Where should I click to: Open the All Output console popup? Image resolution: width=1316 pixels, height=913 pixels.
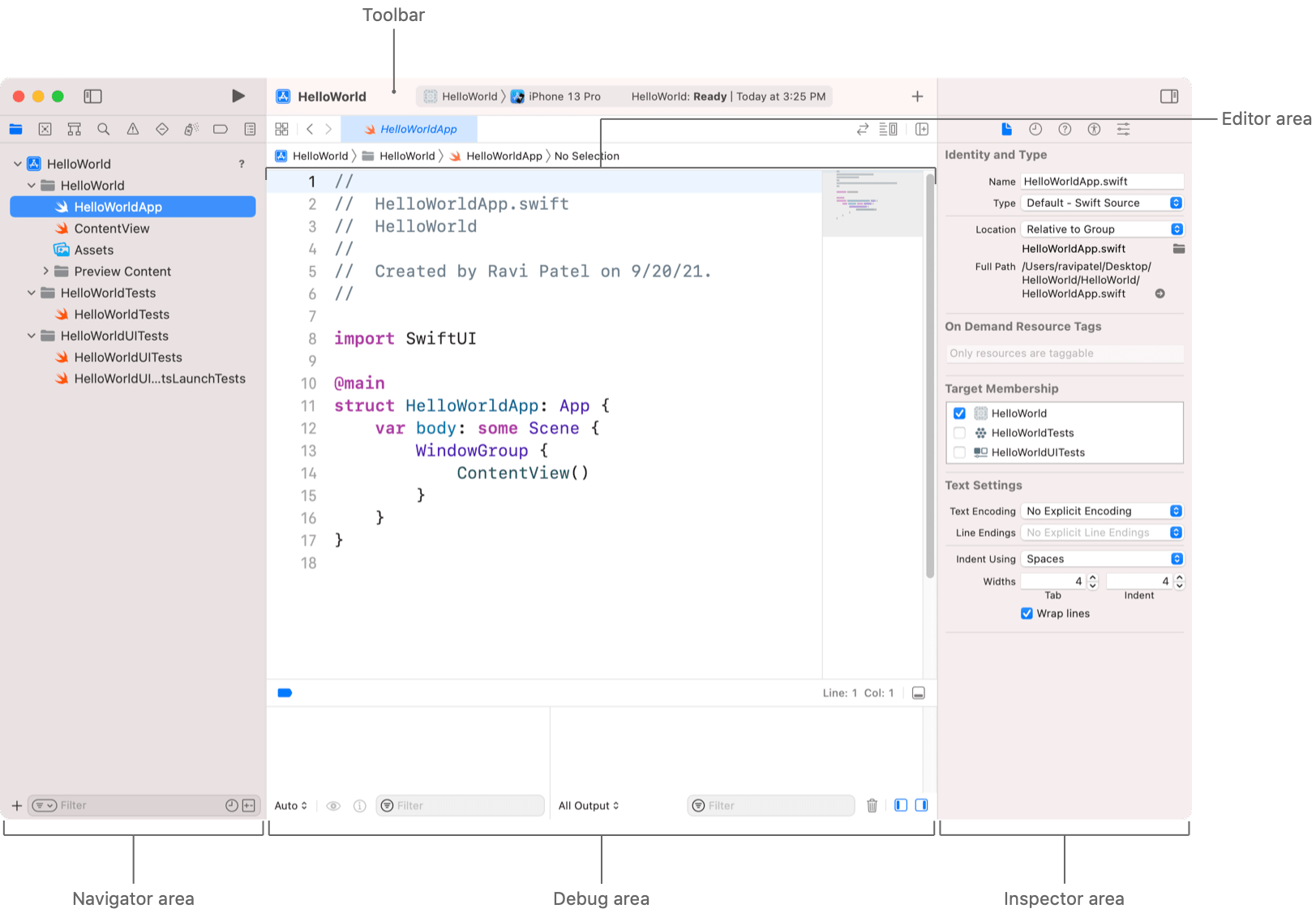pyautogui.click(x=589, y=805)
